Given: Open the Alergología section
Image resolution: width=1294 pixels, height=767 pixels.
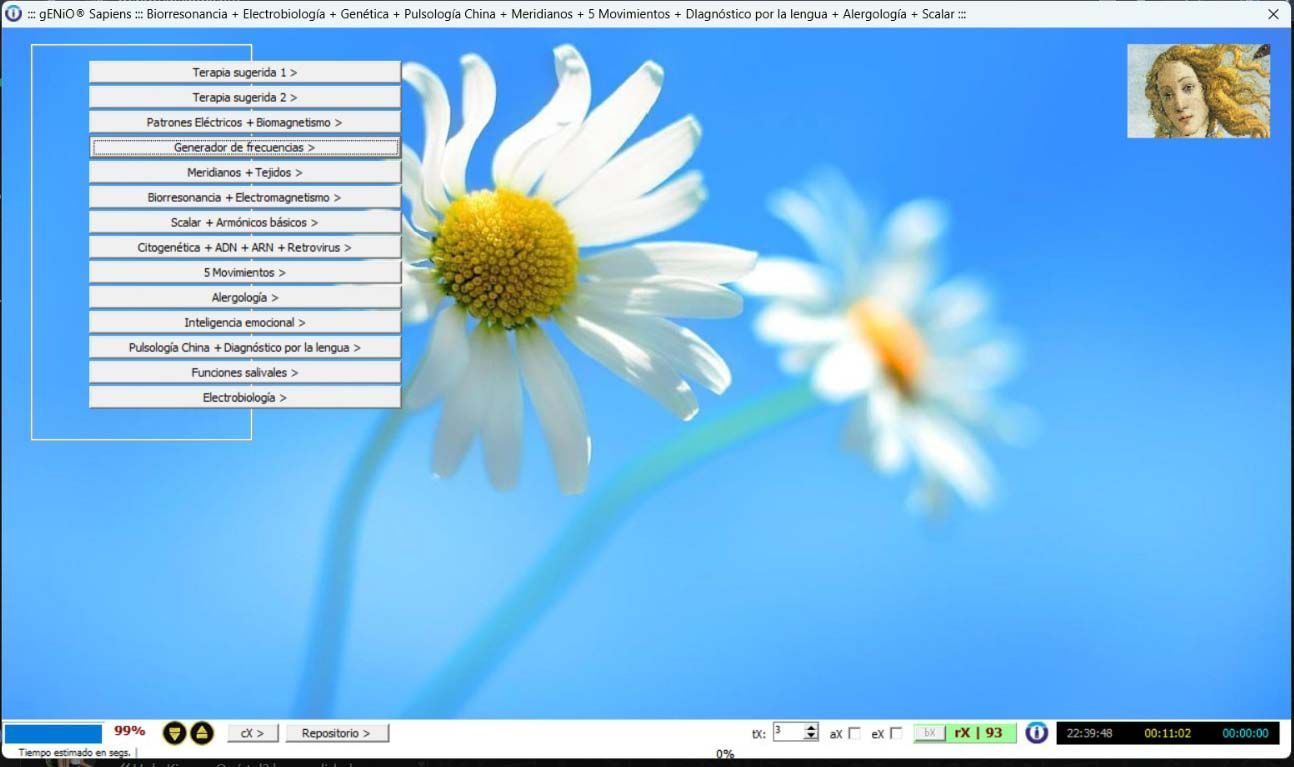Looking at the screenshot, I should pyautogui.click(x=245, y=297).
